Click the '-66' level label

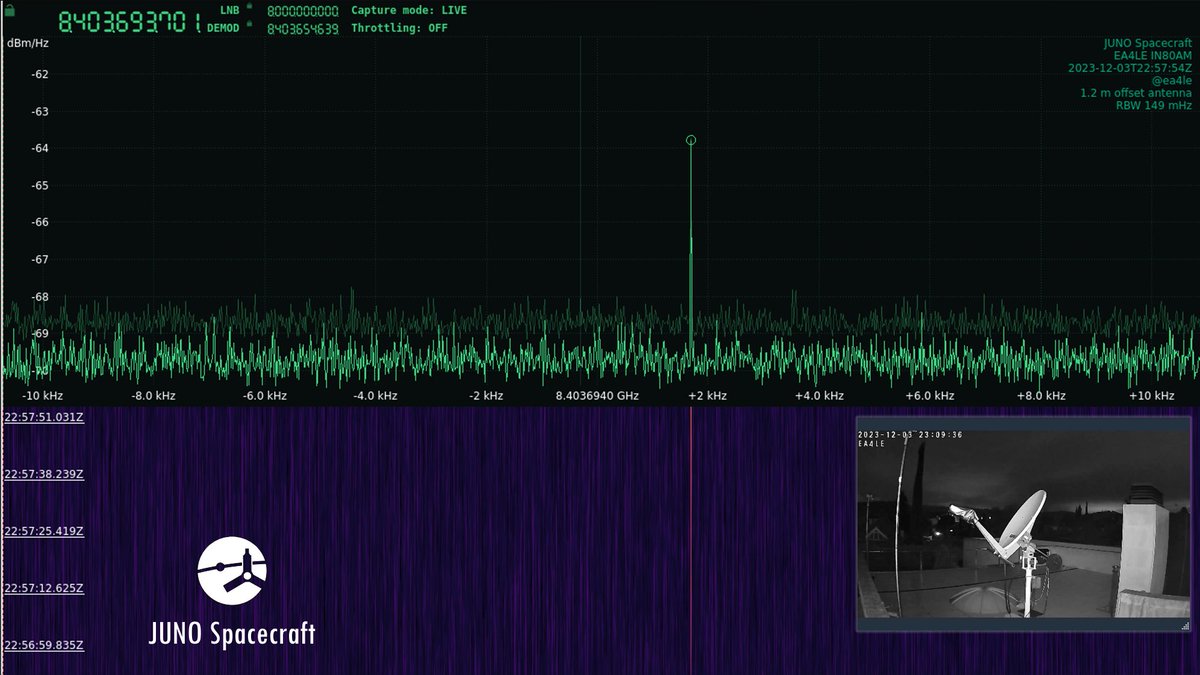41,222
